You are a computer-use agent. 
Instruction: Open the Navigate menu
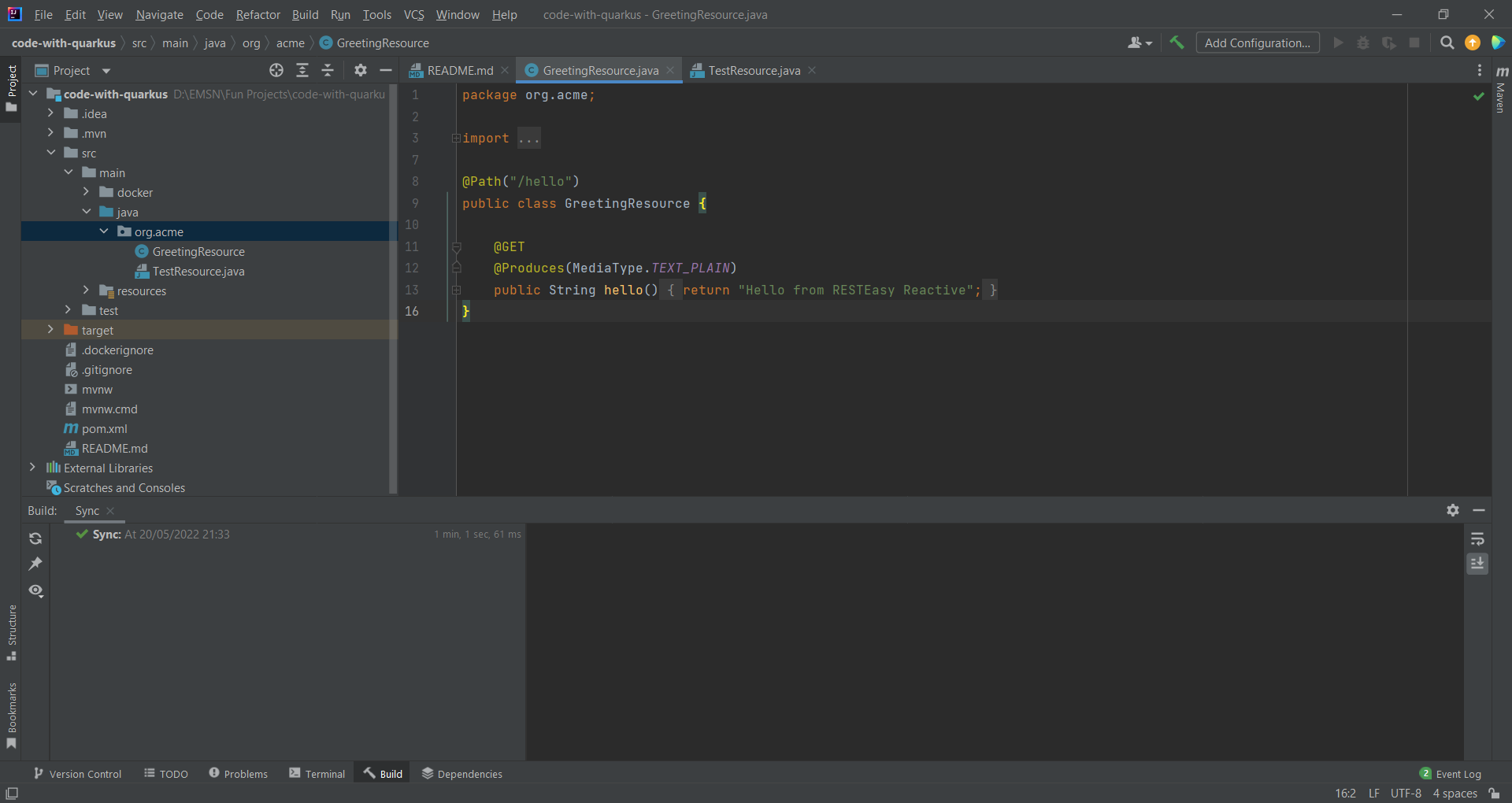[x=159, y=14]
